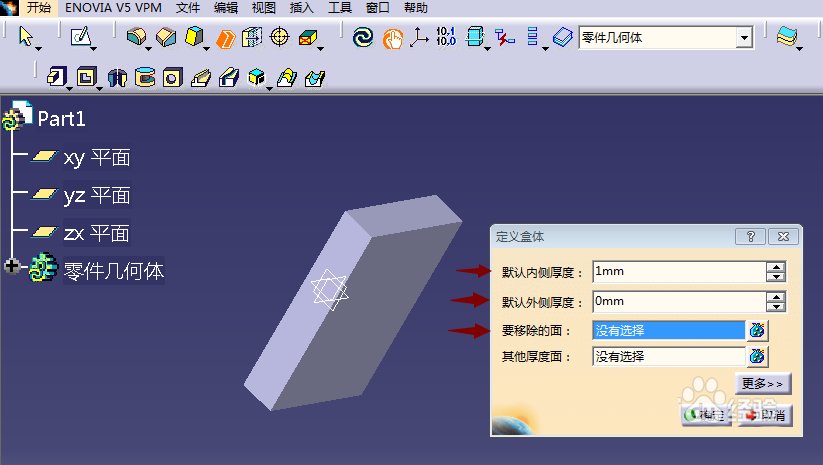Click the 默认外侧厚度 0mm field
Image resolution: width=823 pixels, height=465 pixels.
[679, 302]
